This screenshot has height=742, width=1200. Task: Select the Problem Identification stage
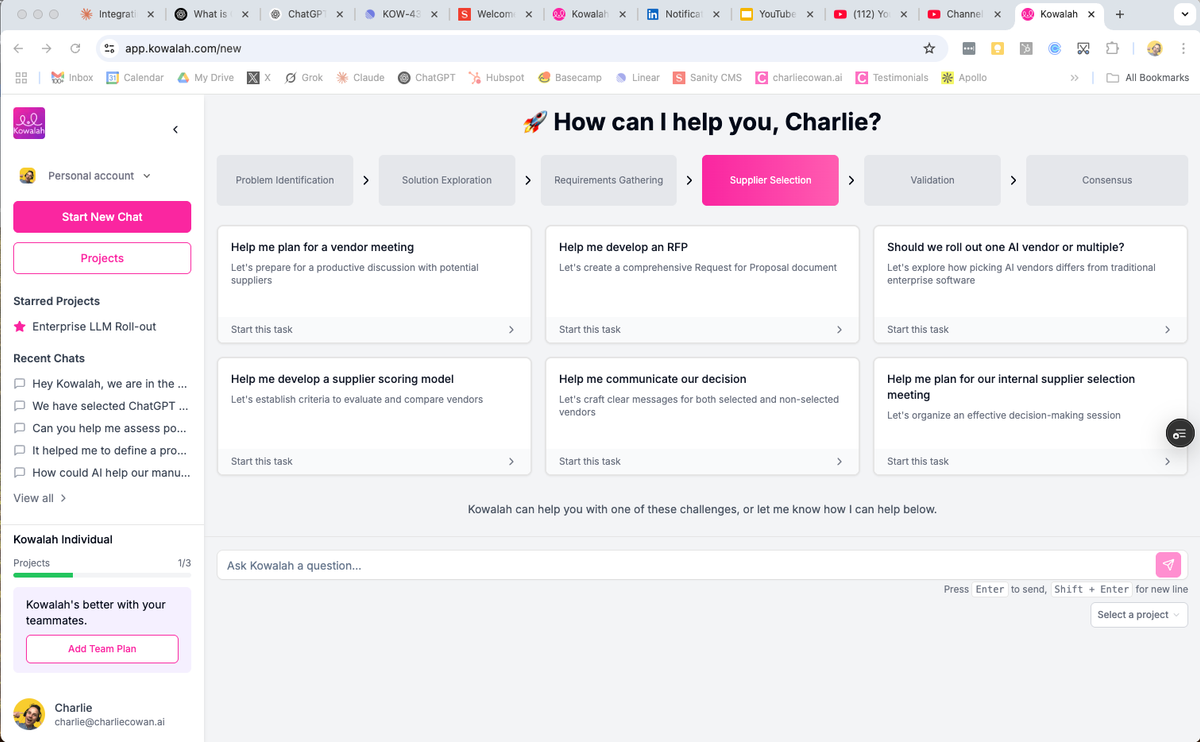pos(285,180)
